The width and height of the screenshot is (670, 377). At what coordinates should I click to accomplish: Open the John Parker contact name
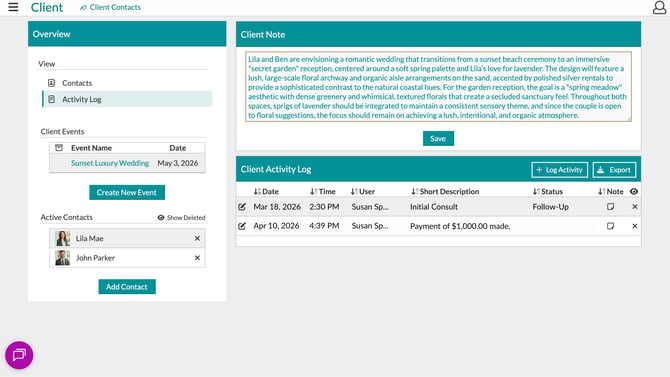(95, 257)
